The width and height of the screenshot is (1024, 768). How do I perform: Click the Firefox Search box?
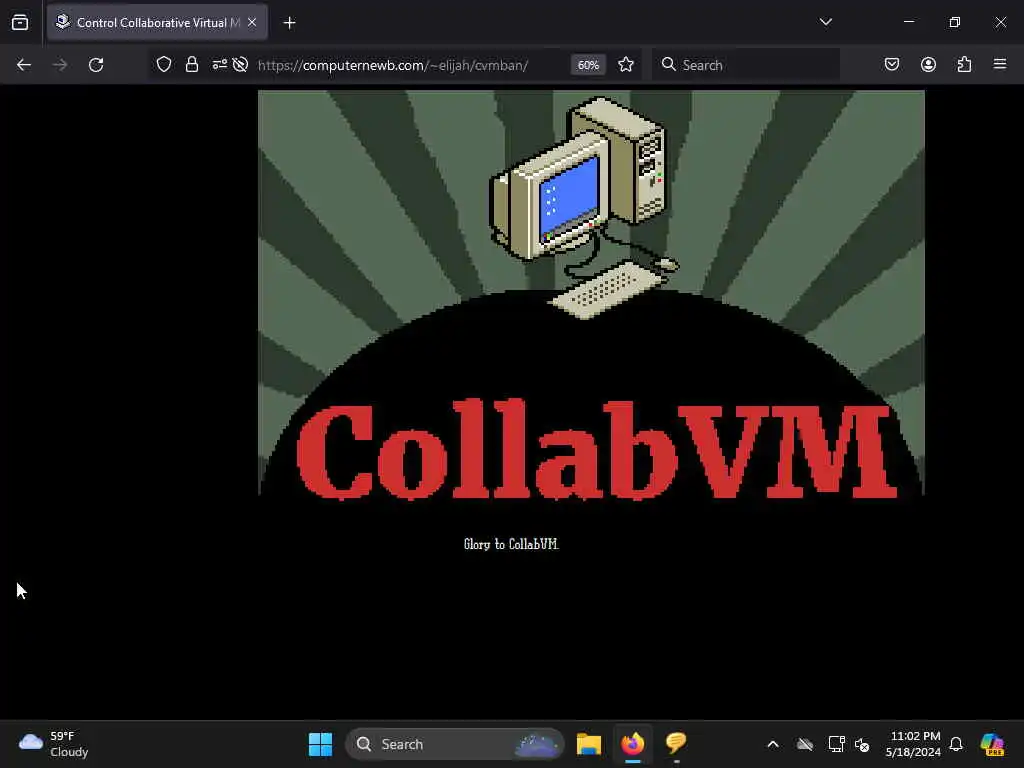746,65
